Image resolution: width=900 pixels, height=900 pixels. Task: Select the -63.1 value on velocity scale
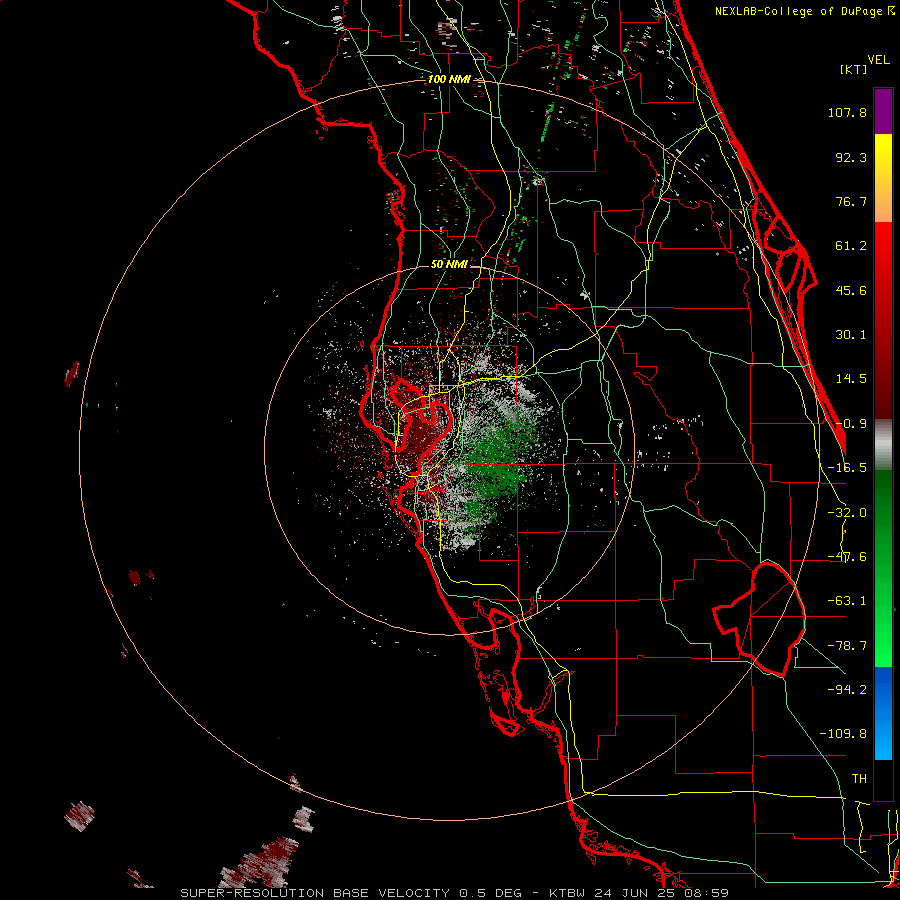[847, 601]
